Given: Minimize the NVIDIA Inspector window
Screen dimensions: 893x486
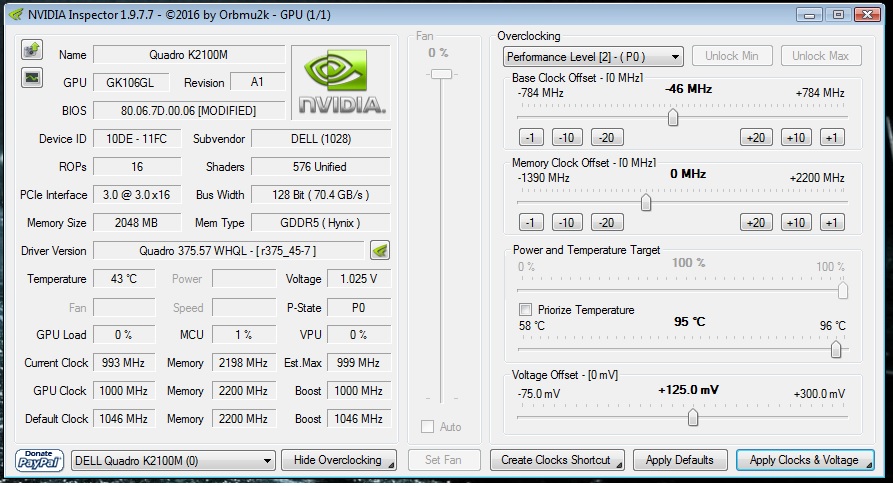Looking at the screenshot, I should click(x=809, y=15).
